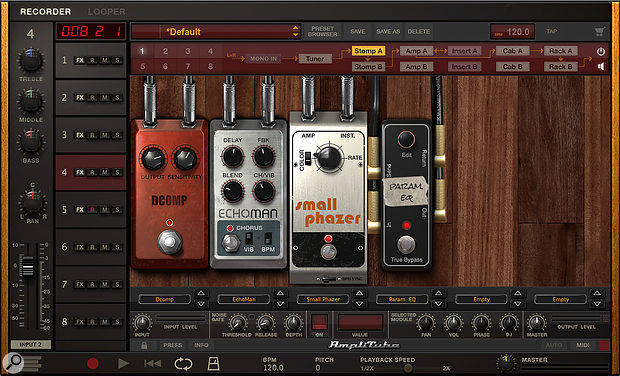Viewport: 620px width, 376px height.
Task: Select Cab A in signal chain
Action: [x=512, y=51]
